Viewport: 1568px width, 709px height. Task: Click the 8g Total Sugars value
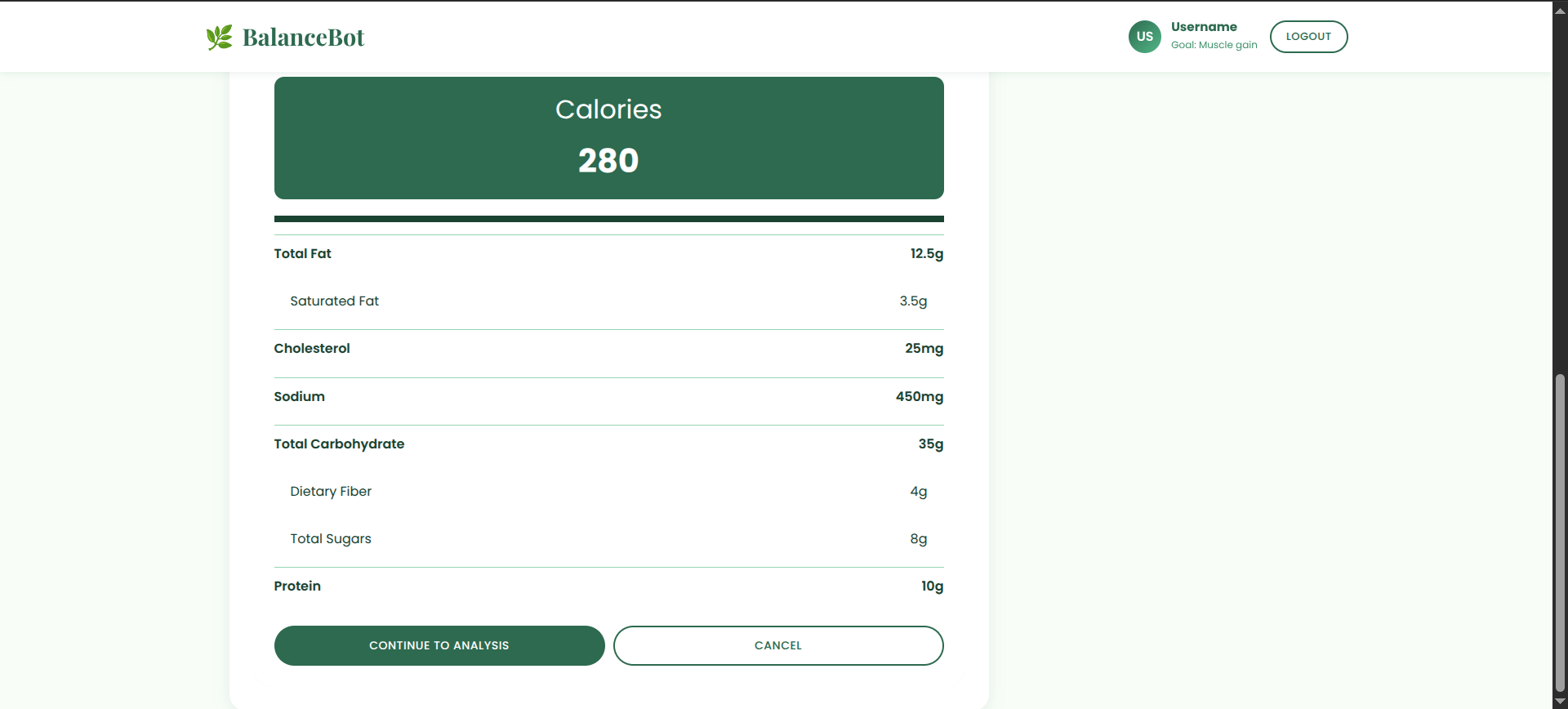(x=919, y=538)
